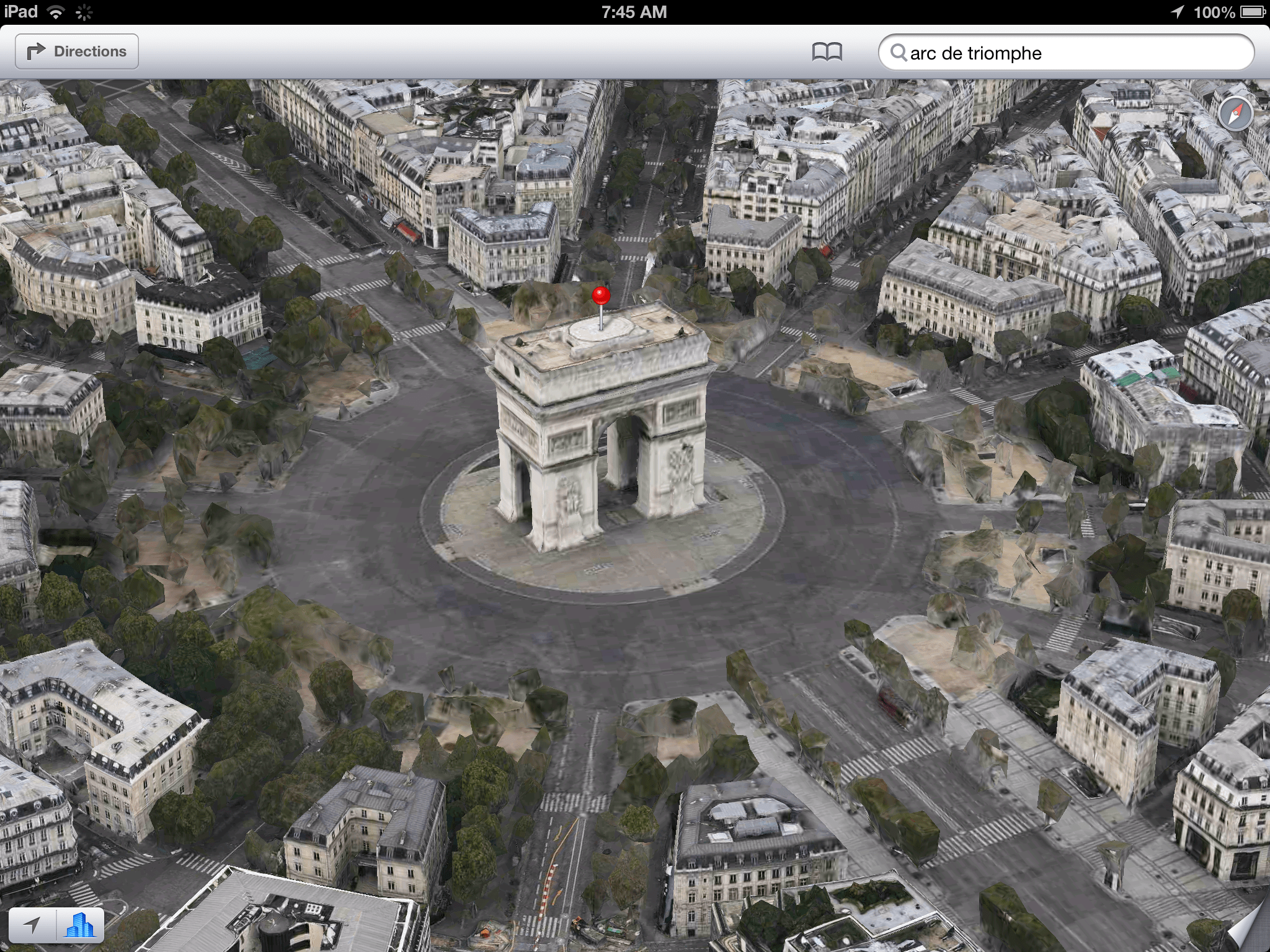
Task: Tap the clock showing 7:45 AM
Action: 634,11
